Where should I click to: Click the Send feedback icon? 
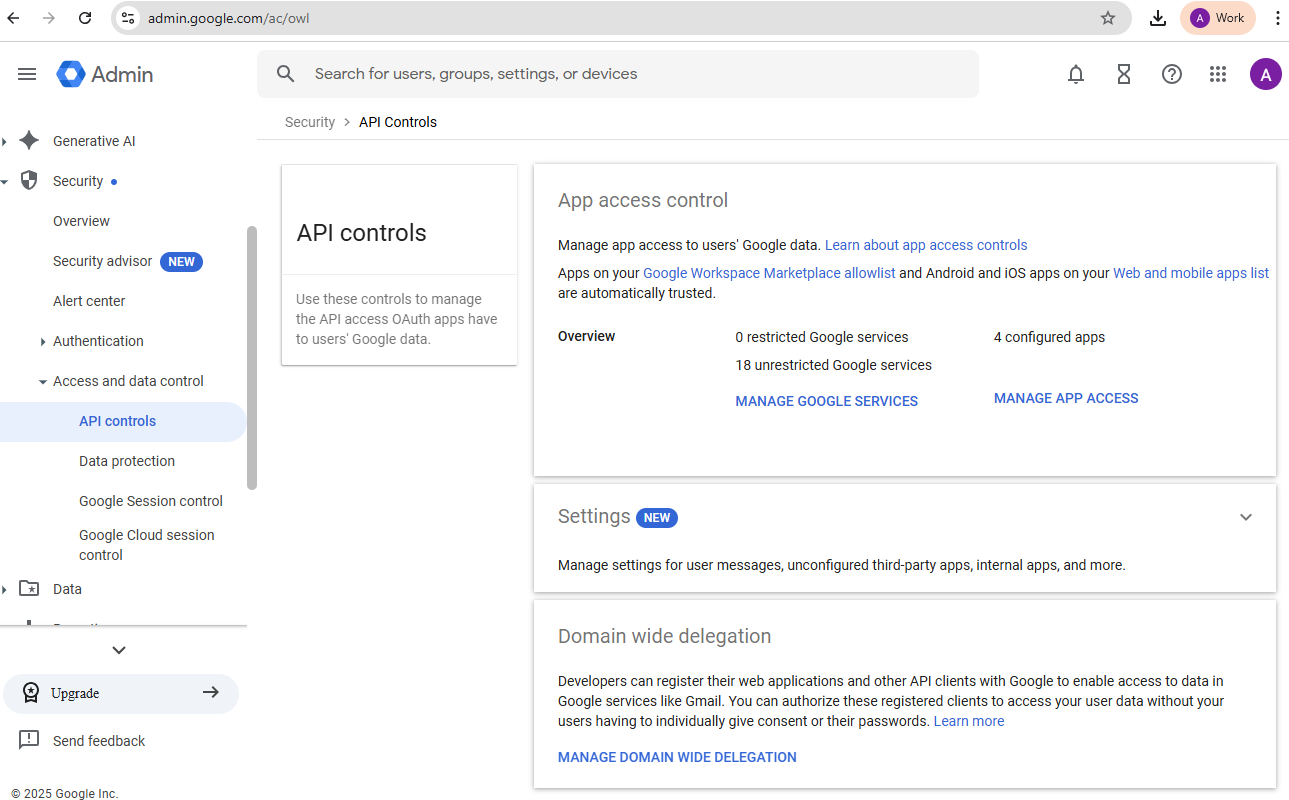coord(29,741)
